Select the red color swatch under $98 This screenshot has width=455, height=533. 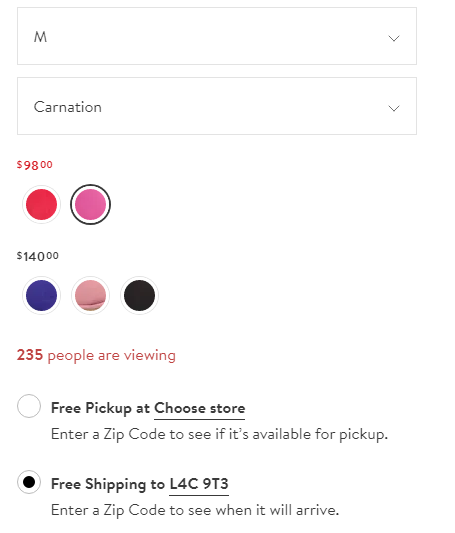point(41,205)
